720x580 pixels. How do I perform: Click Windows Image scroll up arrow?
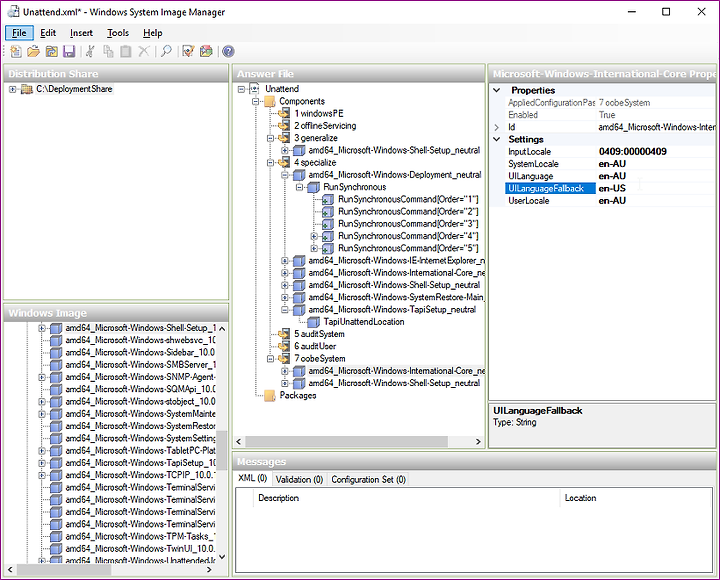(x=222, y=329)
